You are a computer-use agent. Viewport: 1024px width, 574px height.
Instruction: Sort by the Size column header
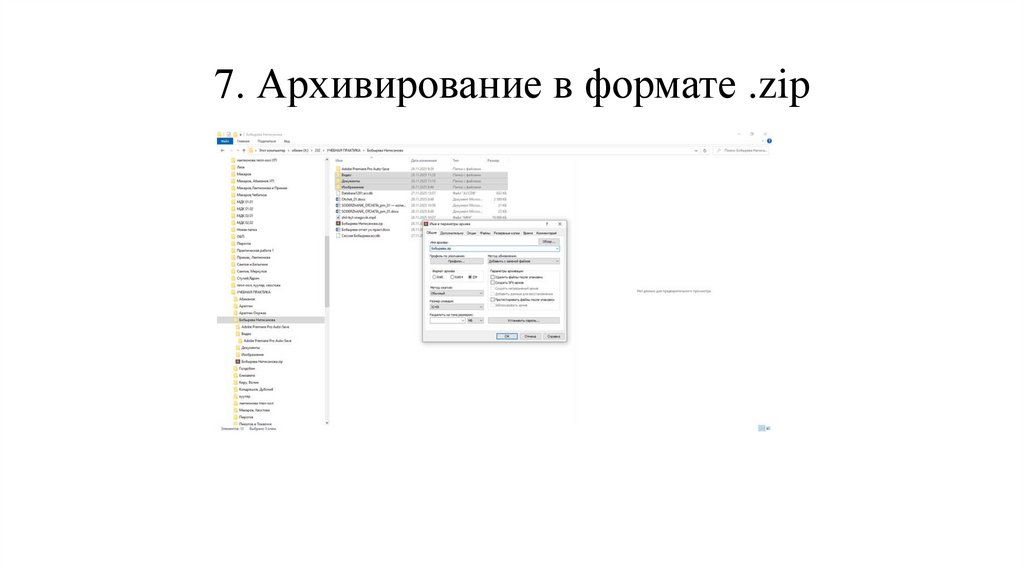pyautogui.click(x=493, y=161)
